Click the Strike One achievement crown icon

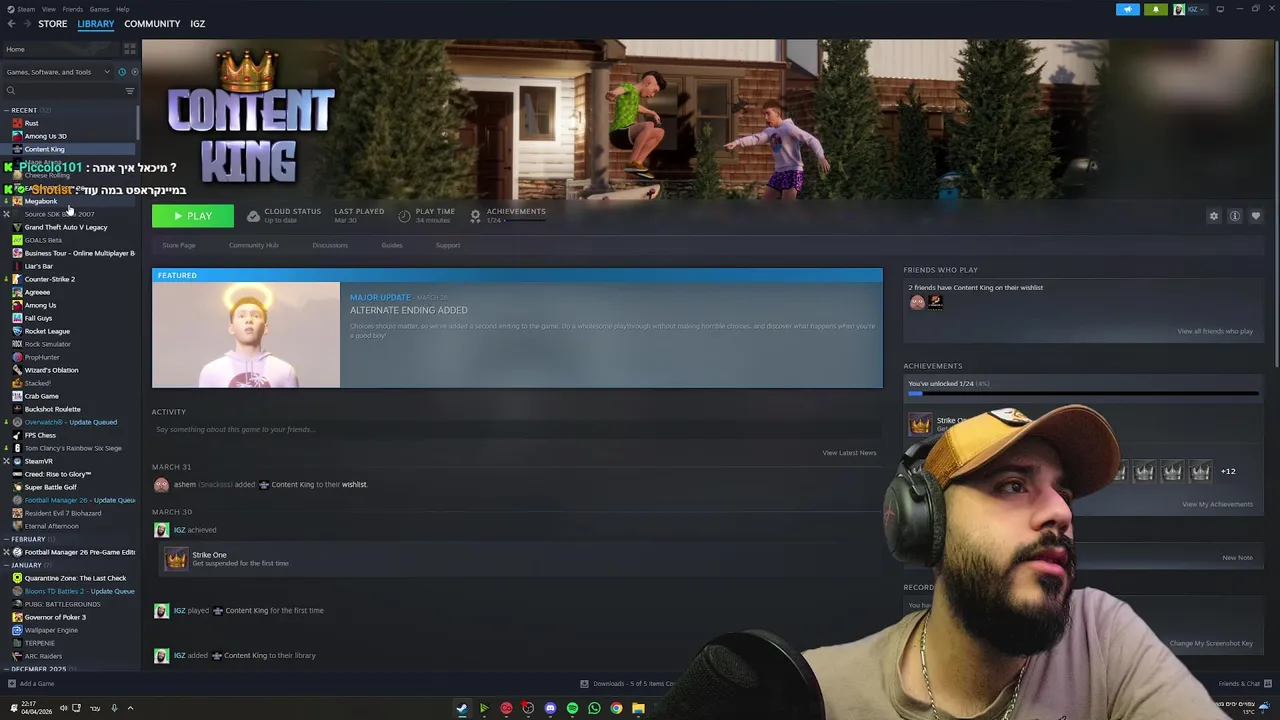pos(176,559)
